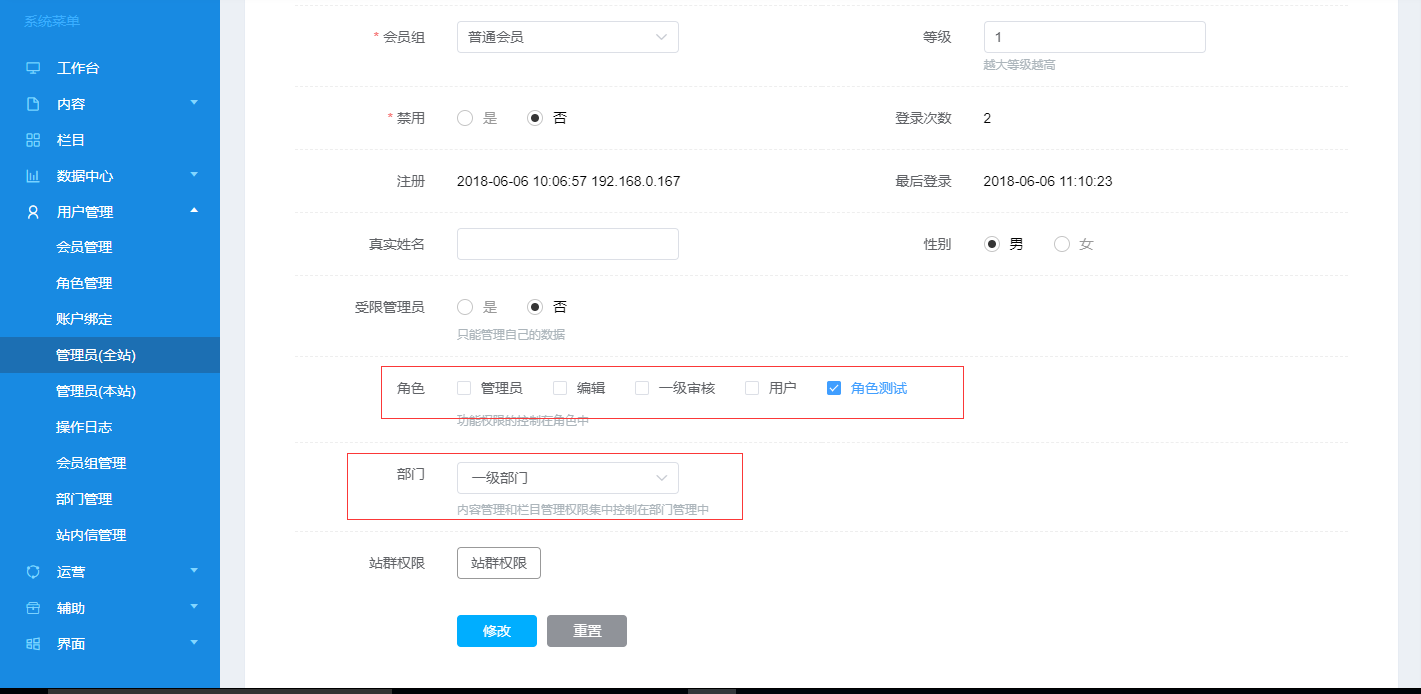1421x694 pixels.
Task: Click the 数据中心 chart icon
Action: click(33, 176)
